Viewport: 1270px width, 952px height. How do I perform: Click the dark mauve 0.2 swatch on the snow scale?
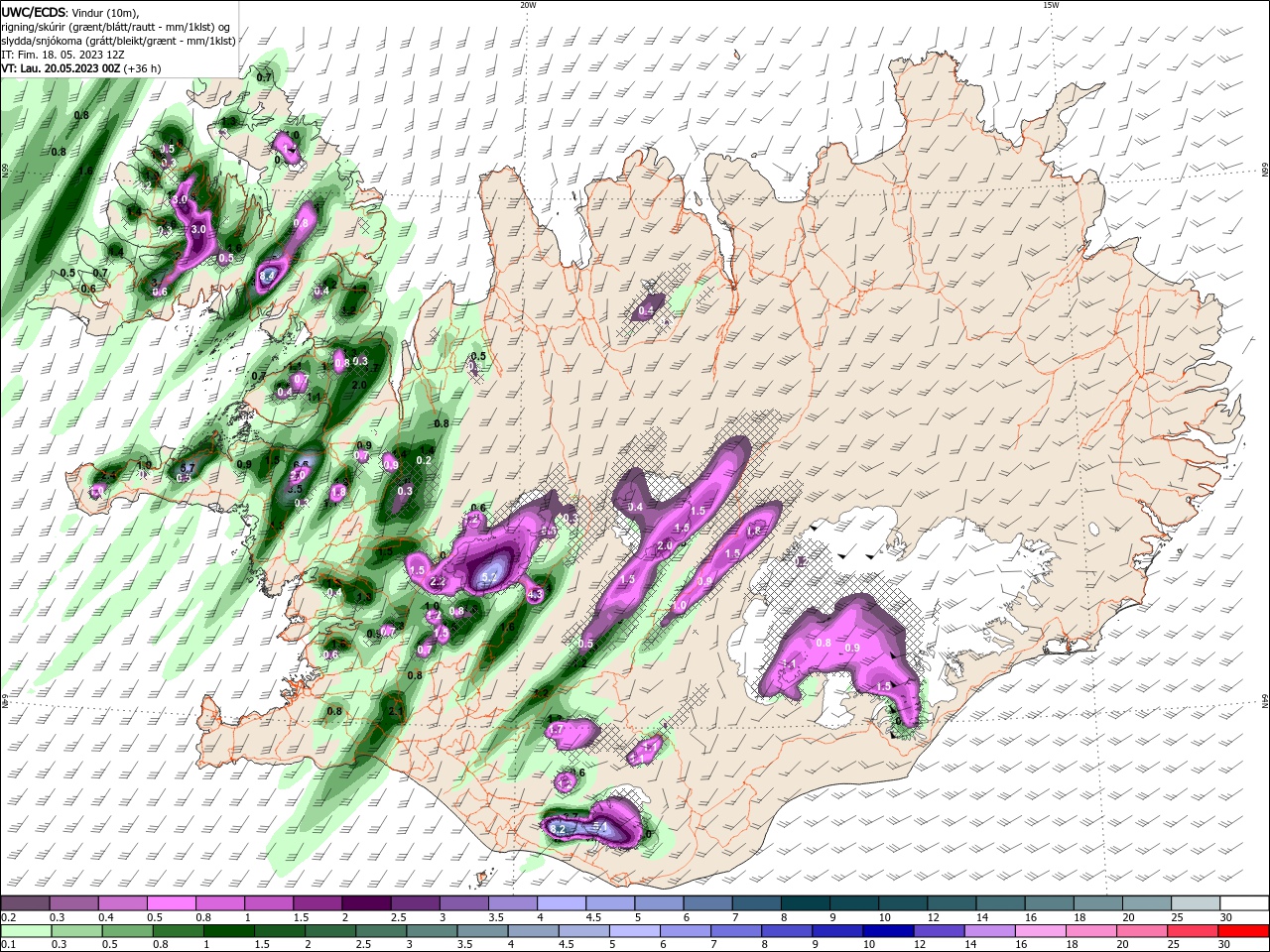pyautogui.click(x=25, y=903)
